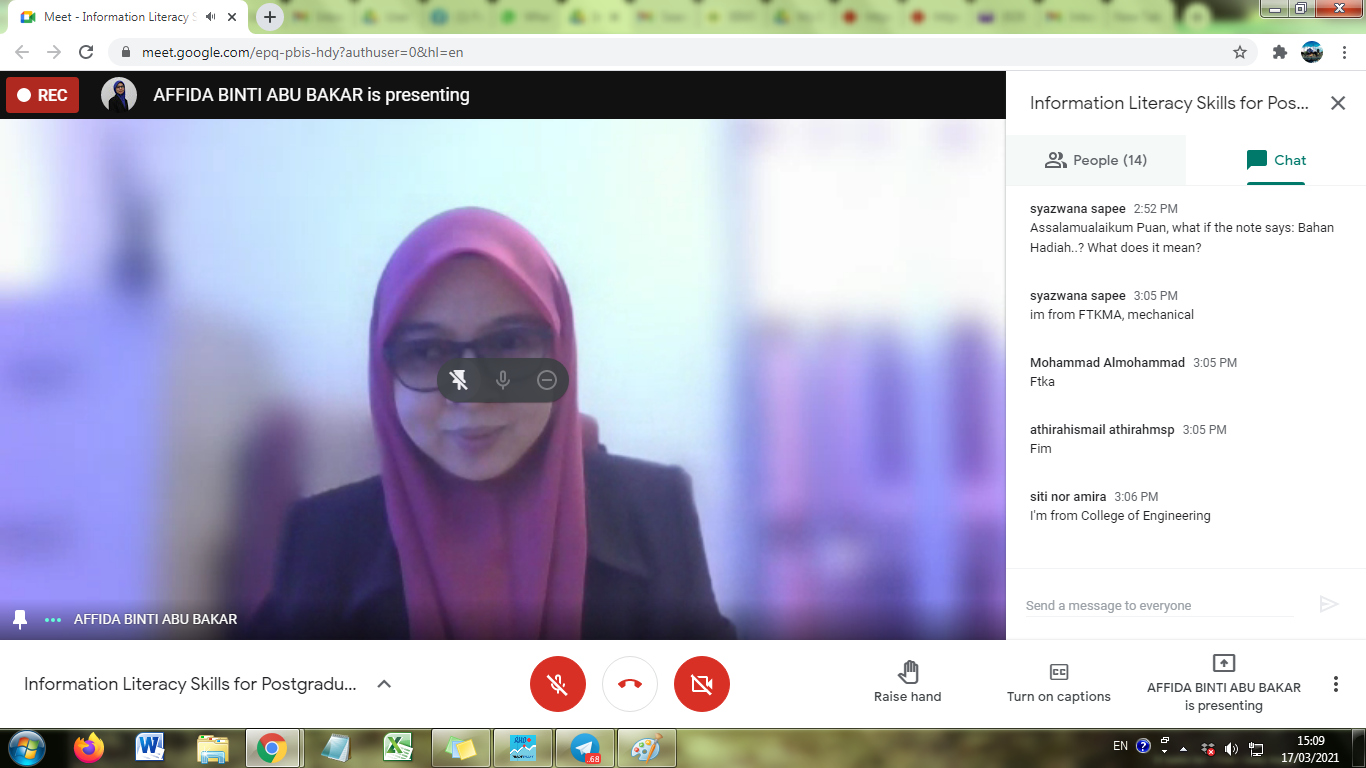View site information lock icon

[126, 52]
